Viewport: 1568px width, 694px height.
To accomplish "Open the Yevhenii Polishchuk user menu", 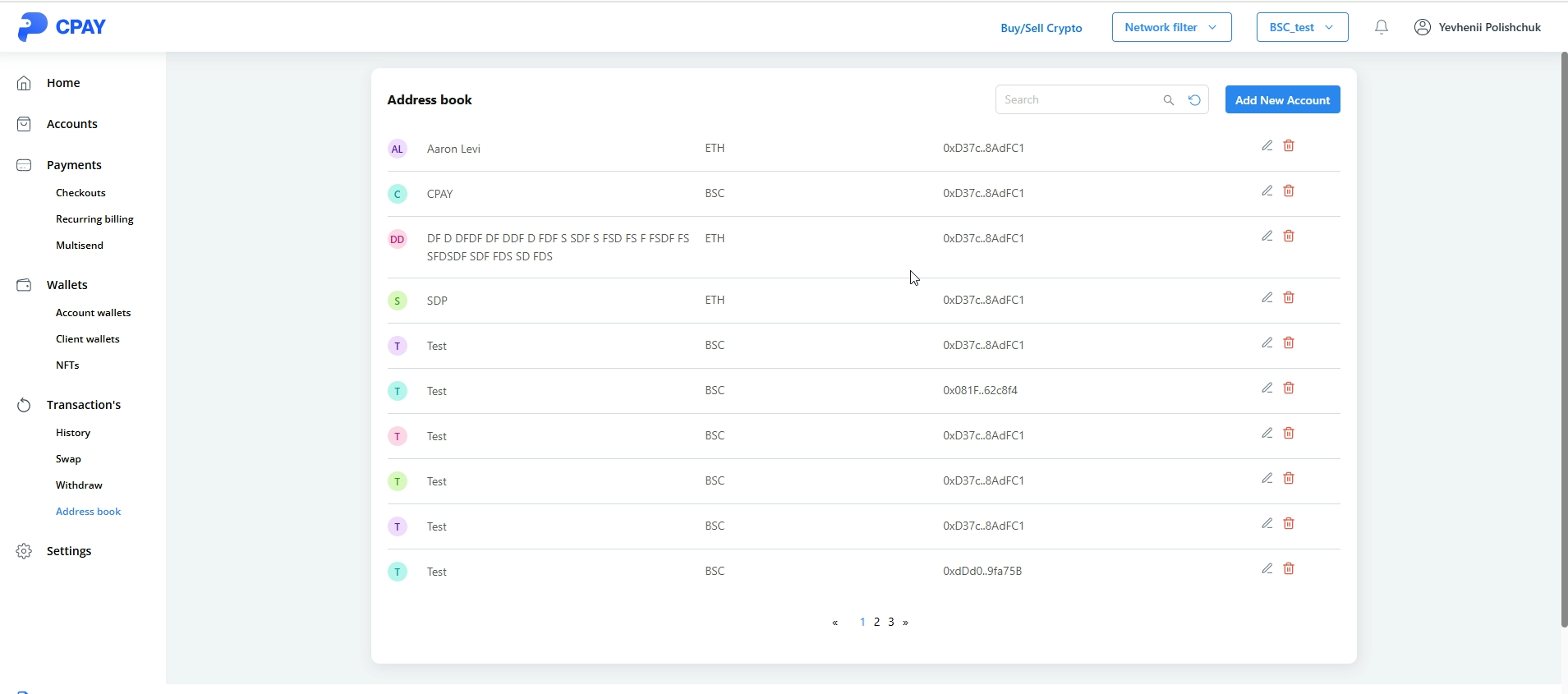I will click(1477, 27).
